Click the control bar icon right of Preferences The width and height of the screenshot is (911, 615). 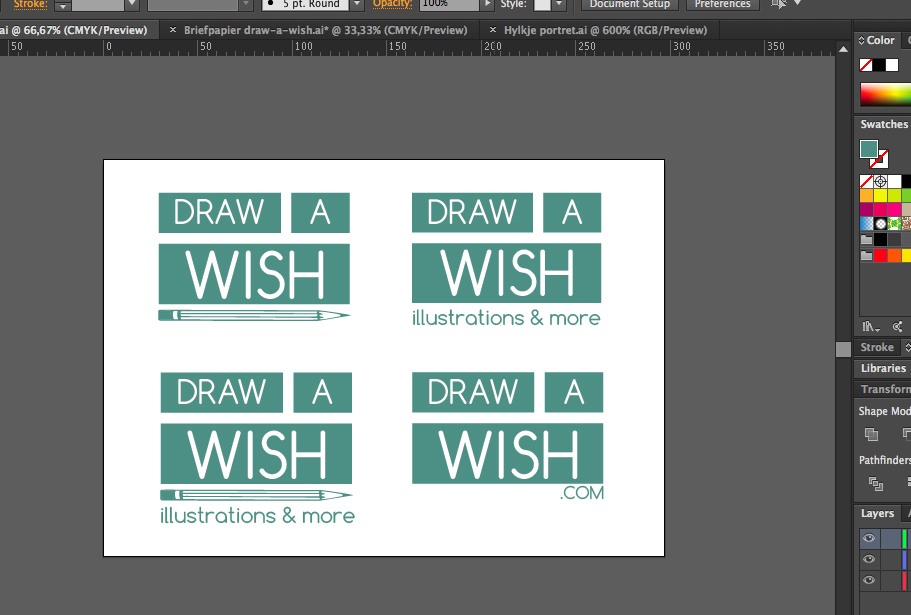point(779,4)
